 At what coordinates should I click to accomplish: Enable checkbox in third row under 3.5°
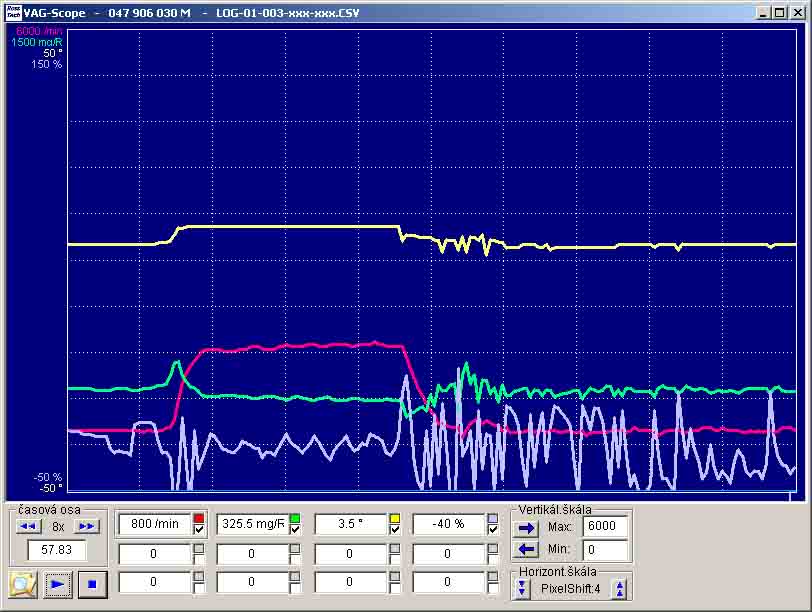[x=395, y=587]
